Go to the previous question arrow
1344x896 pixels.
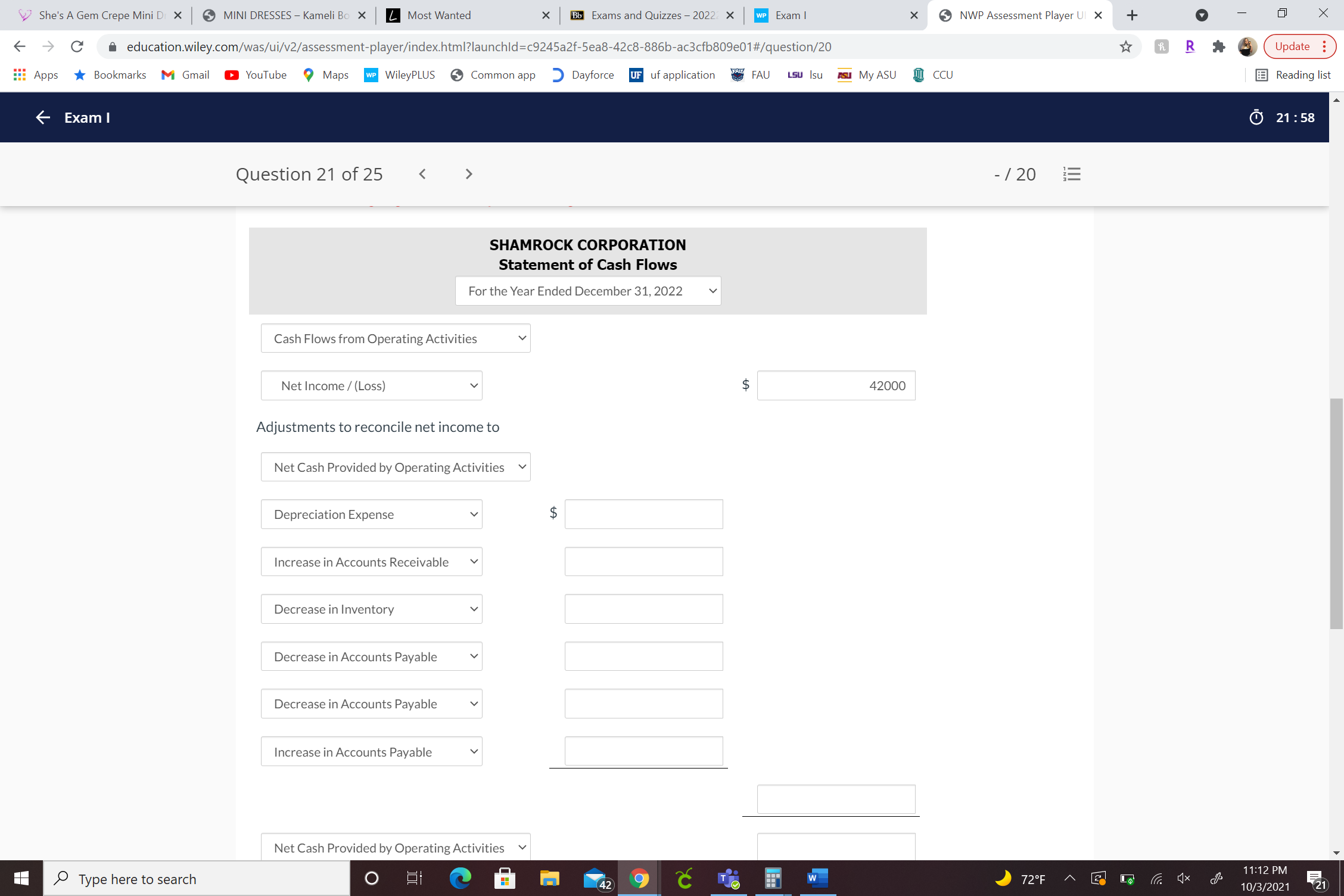tap(422, 174)
